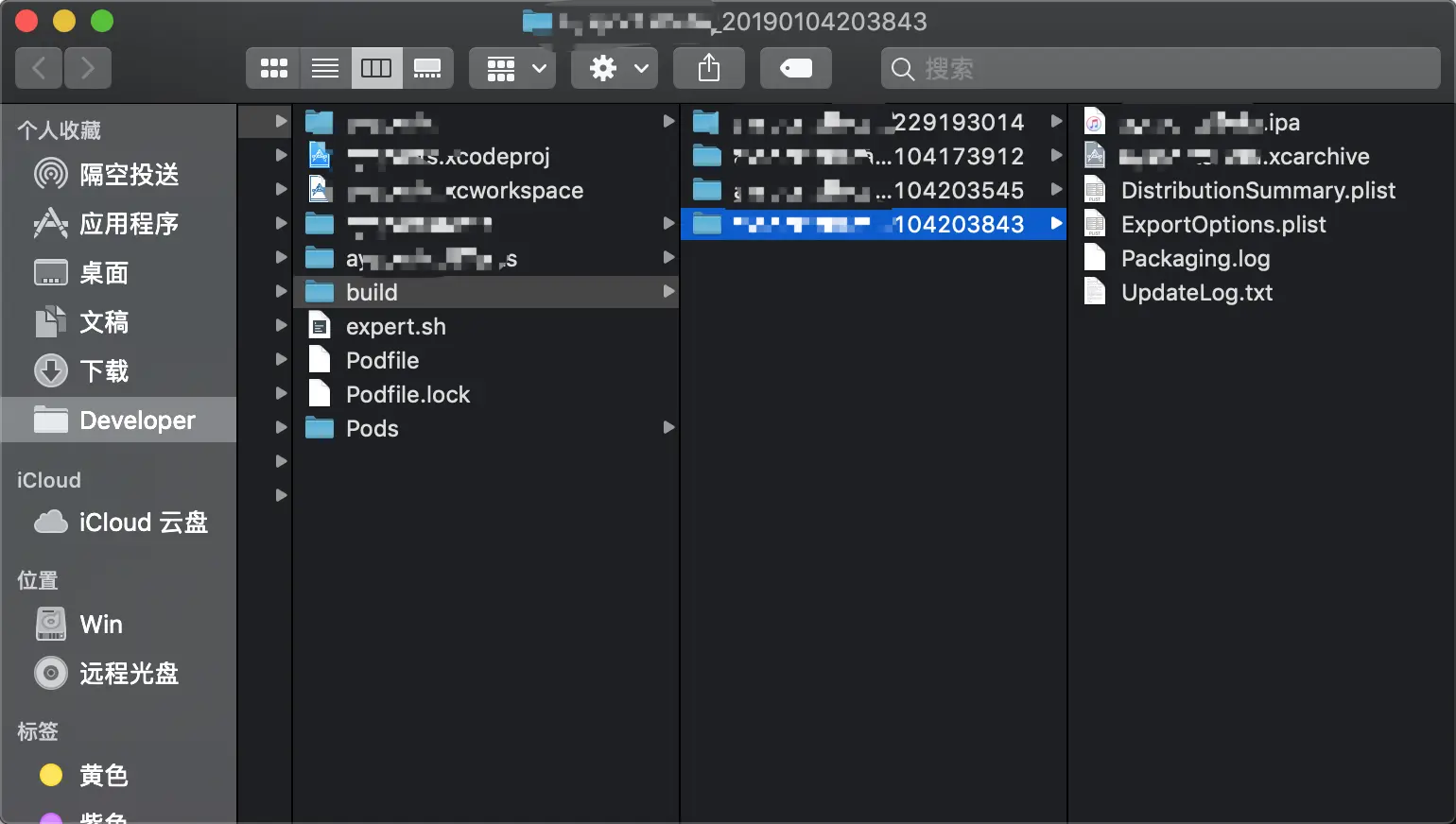The width and height of the screenshot is (1456, 824).
Task: Open 文稿 in the sidebar
Action: click(119, 322)
